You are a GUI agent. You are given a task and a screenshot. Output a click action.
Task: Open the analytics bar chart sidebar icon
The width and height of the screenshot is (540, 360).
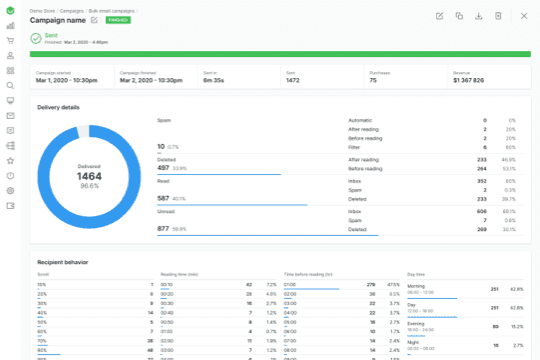point(10,26)
